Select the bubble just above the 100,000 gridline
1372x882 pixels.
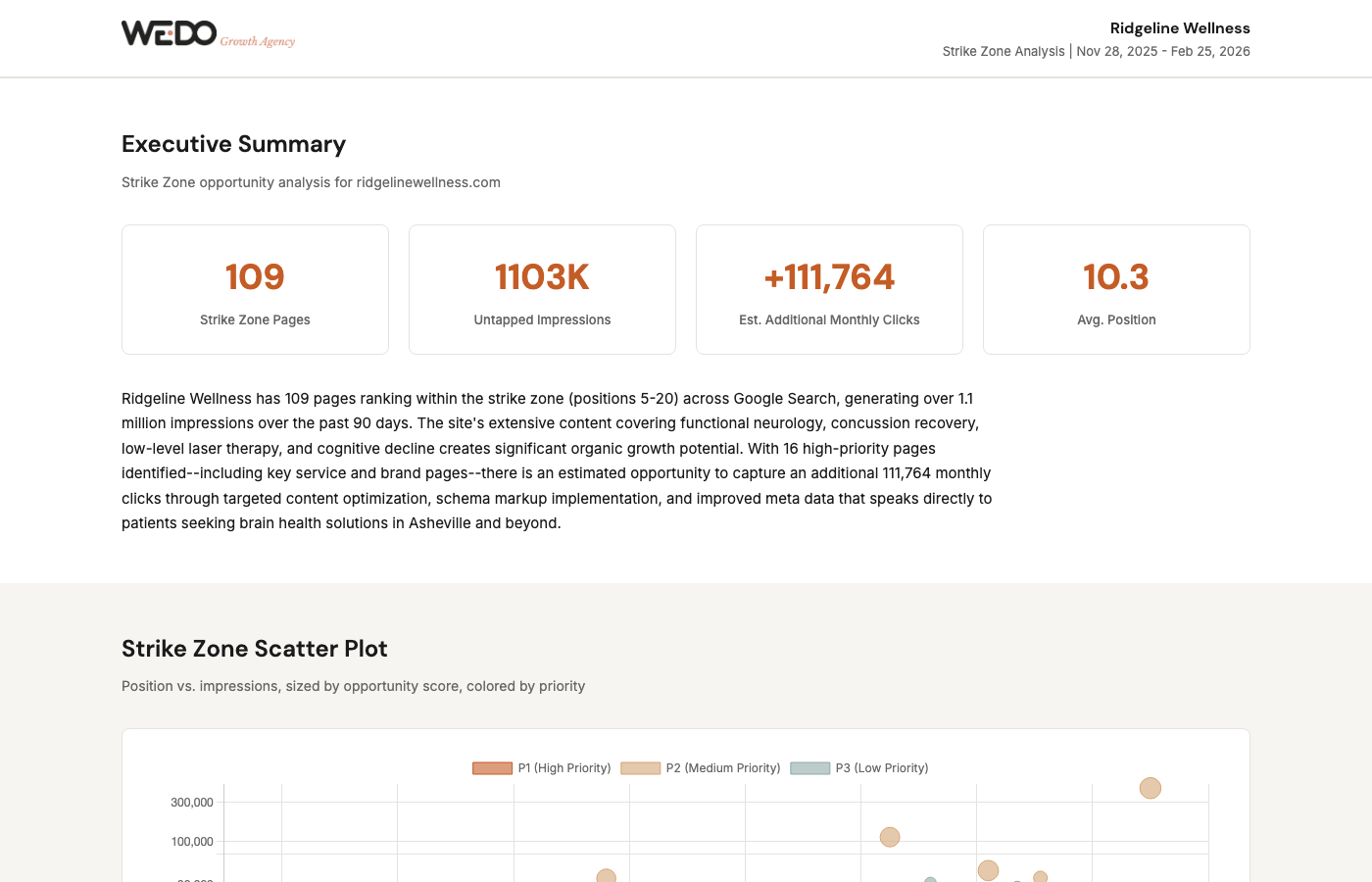click(x=889, y=837)
